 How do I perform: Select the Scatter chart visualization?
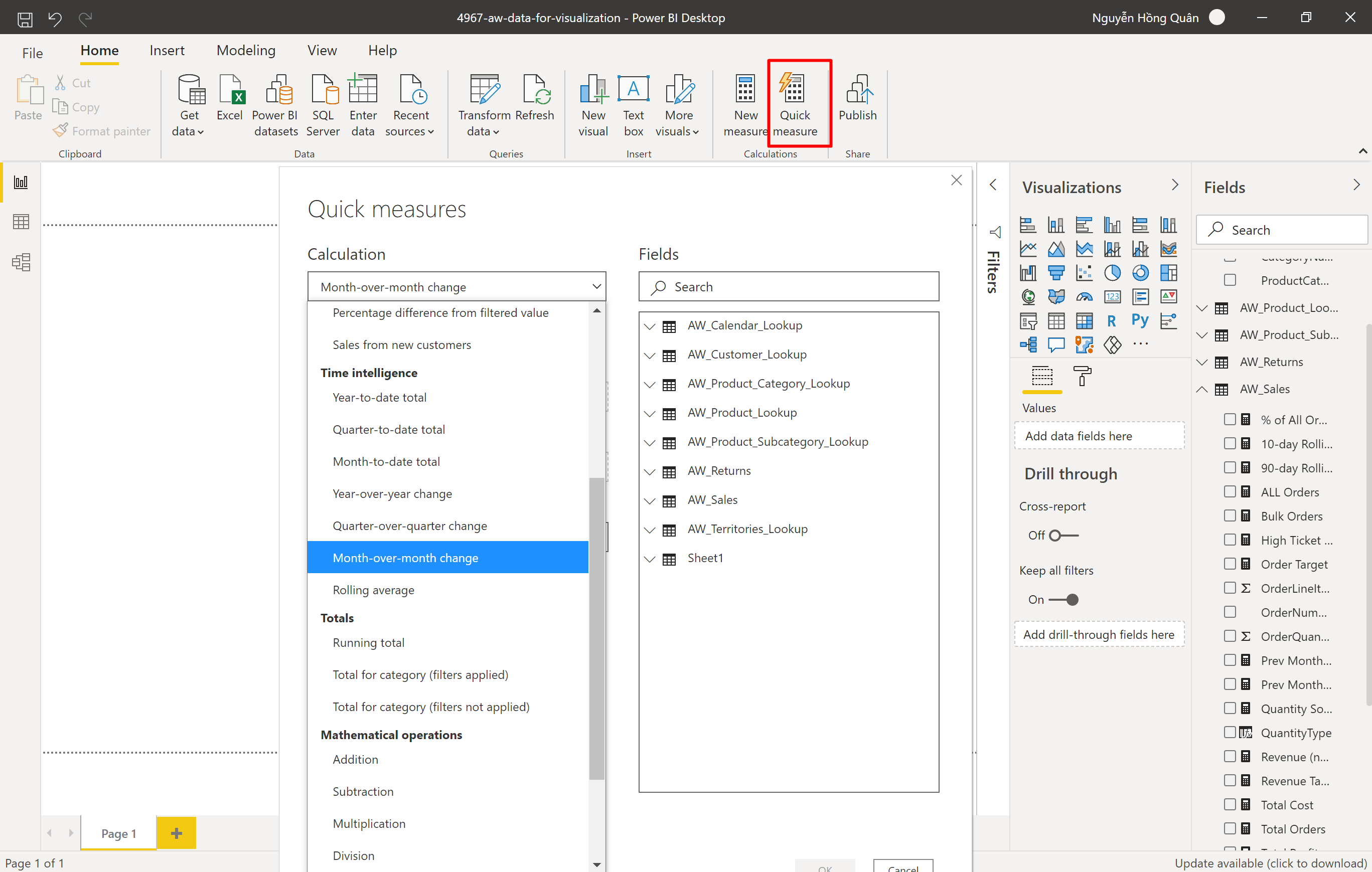click(1084, 273)
